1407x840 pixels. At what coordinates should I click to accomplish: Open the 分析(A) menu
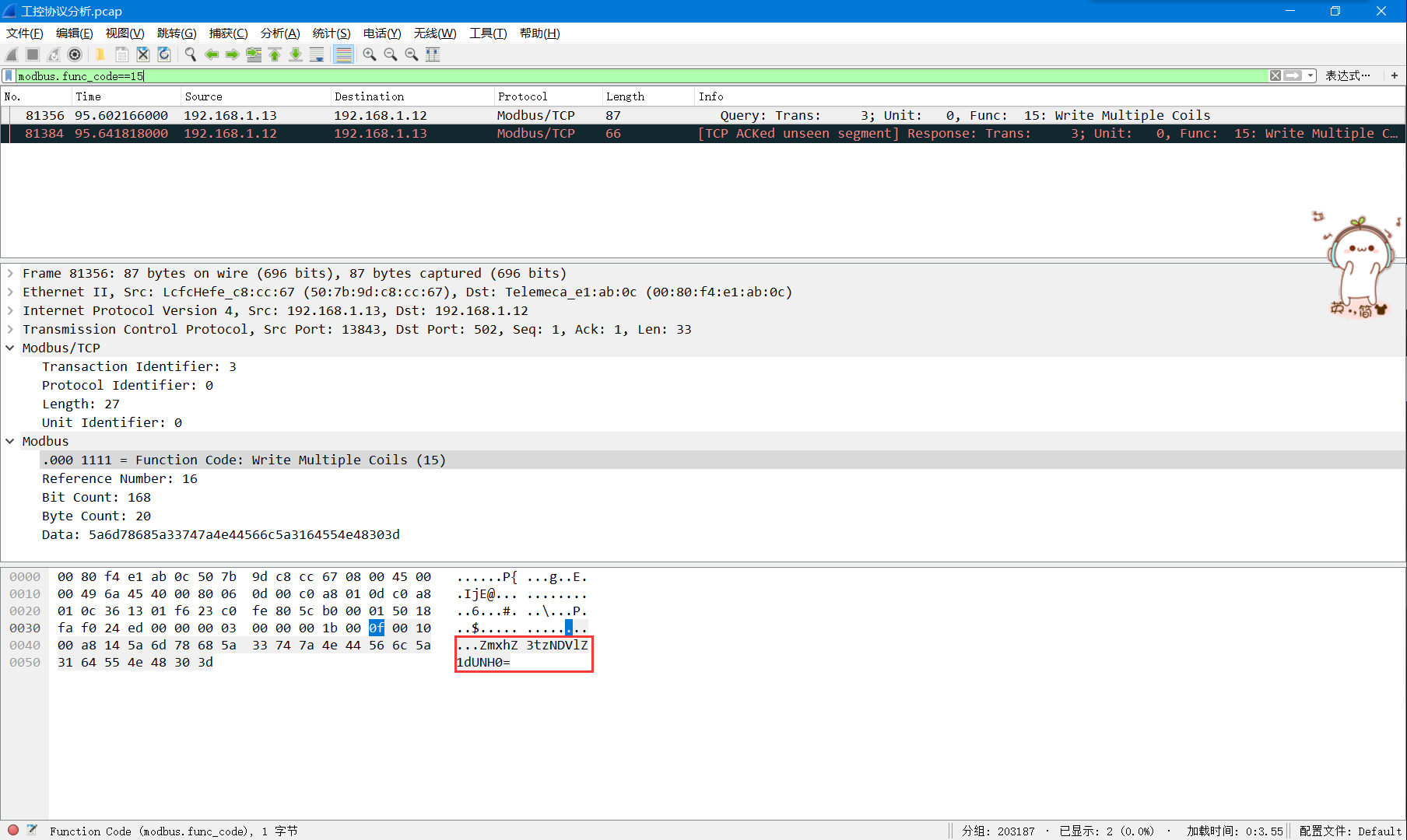(x=280, y=33)
